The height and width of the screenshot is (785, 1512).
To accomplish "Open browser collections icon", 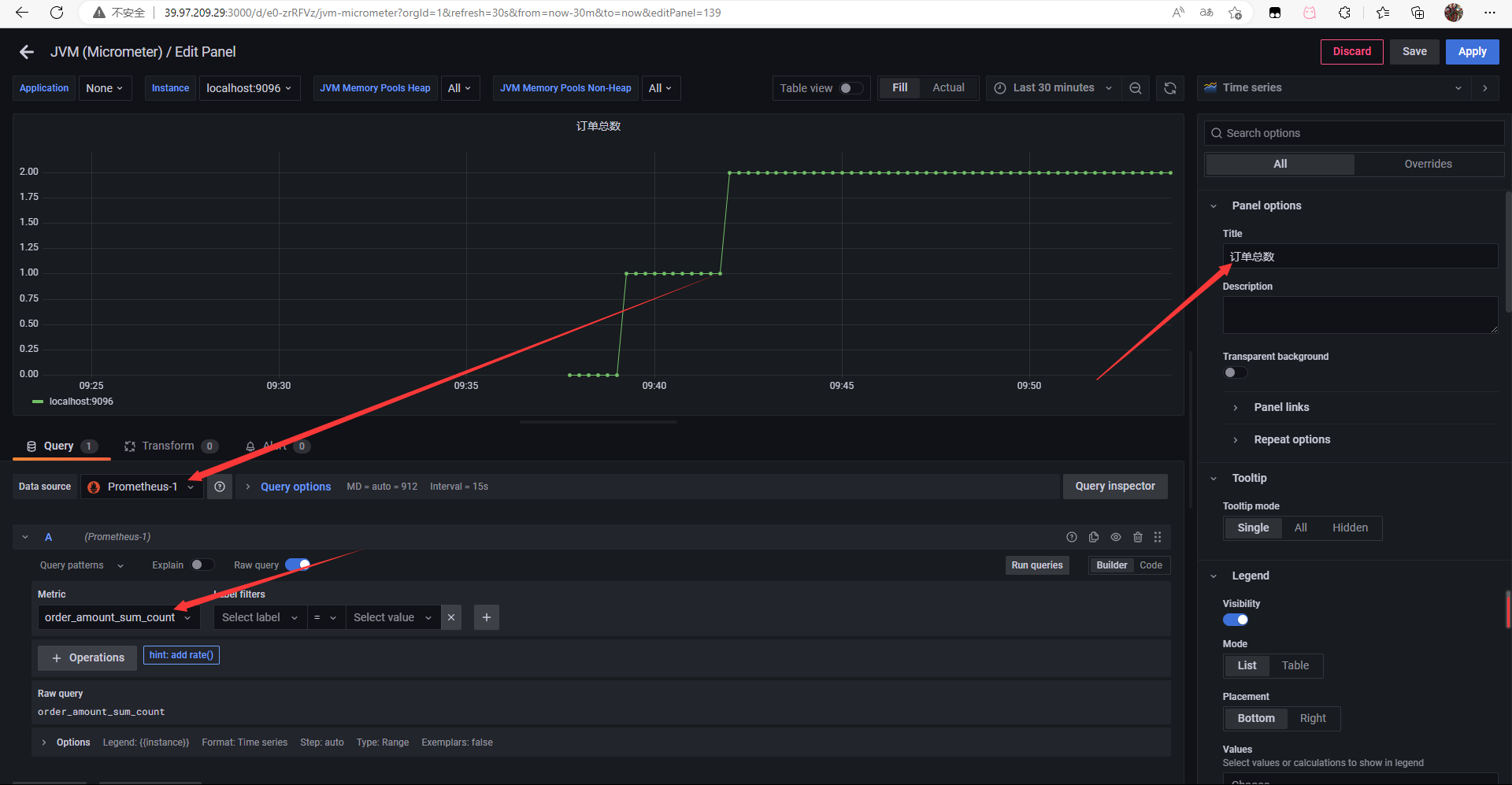I will (x=1417, y=13).
